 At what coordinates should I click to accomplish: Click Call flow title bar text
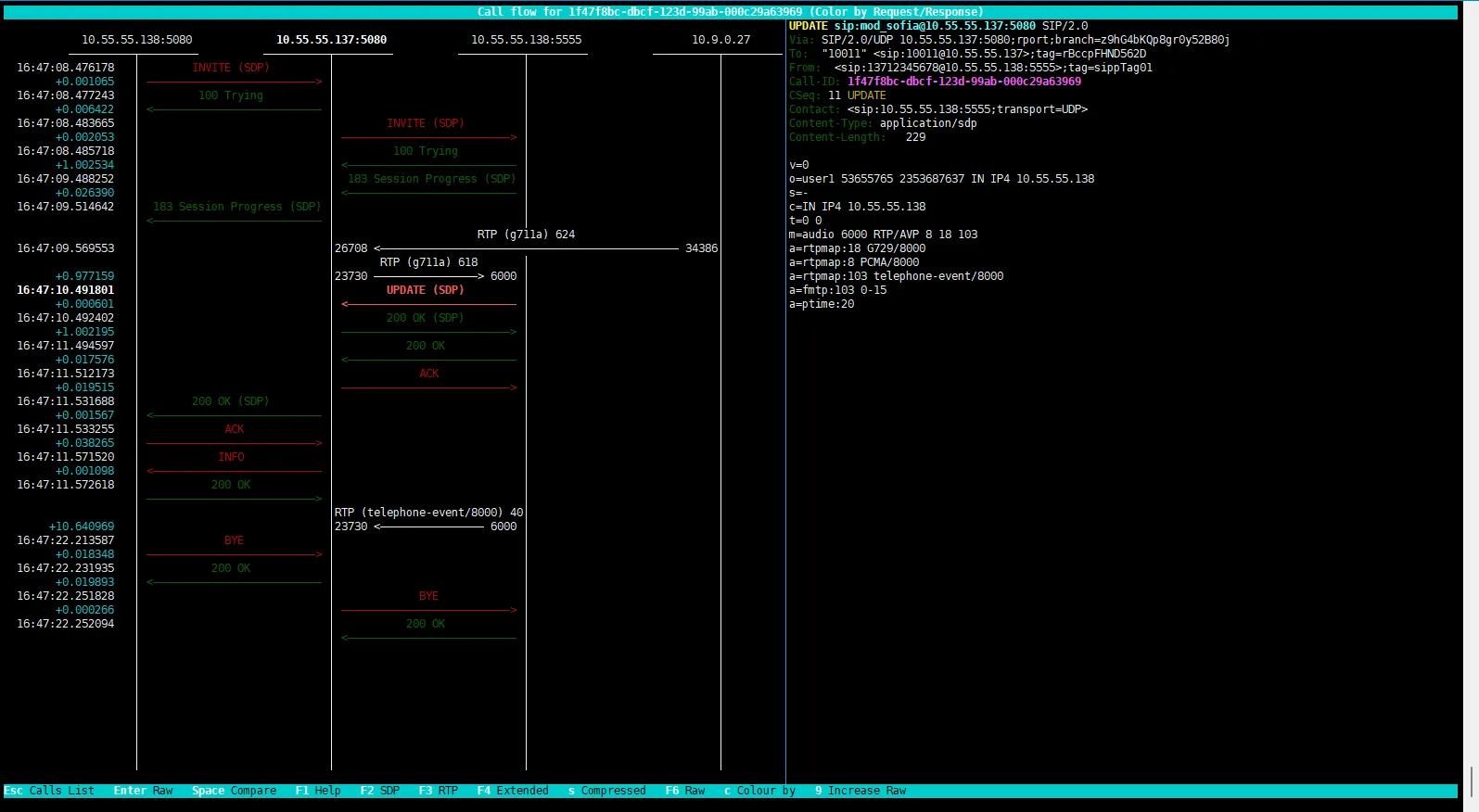[x=731, y=12]
